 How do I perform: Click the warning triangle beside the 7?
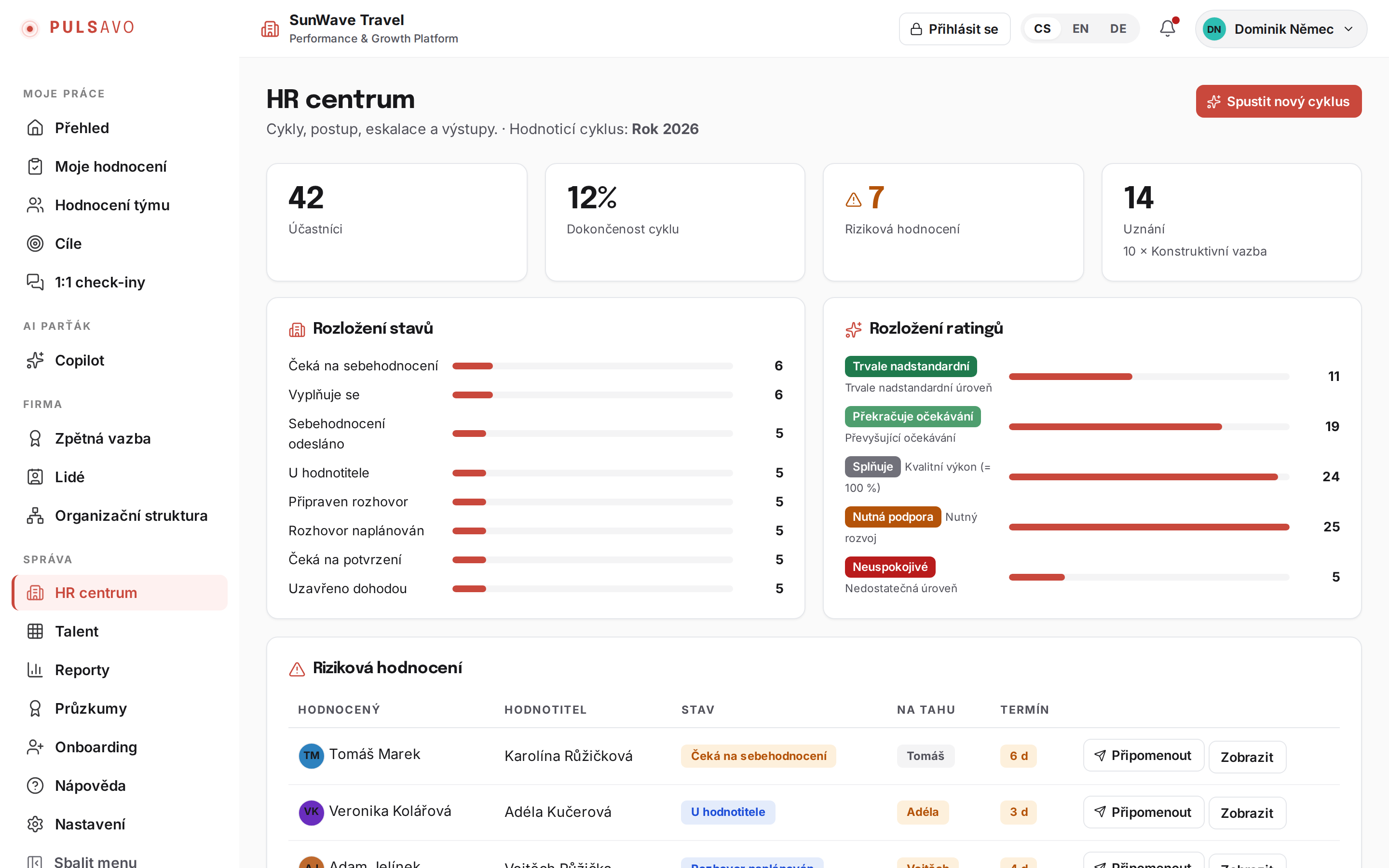854,199
